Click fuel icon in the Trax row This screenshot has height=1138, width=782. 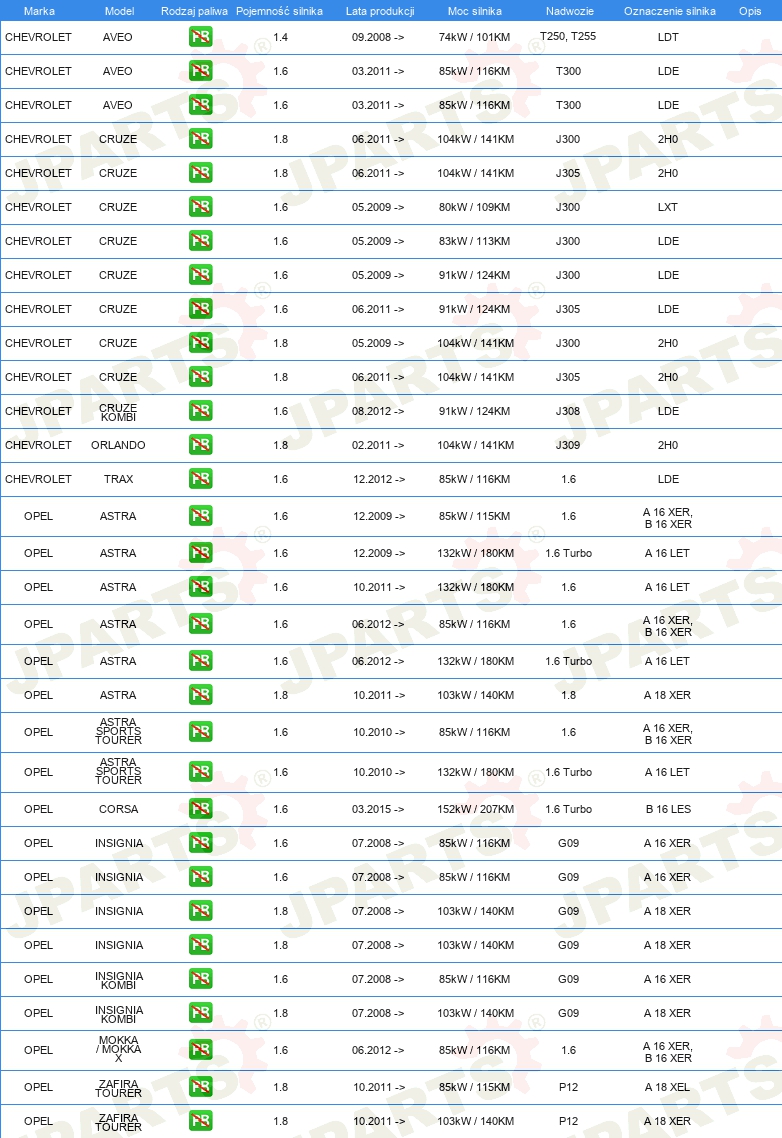[x=200, y=479]
